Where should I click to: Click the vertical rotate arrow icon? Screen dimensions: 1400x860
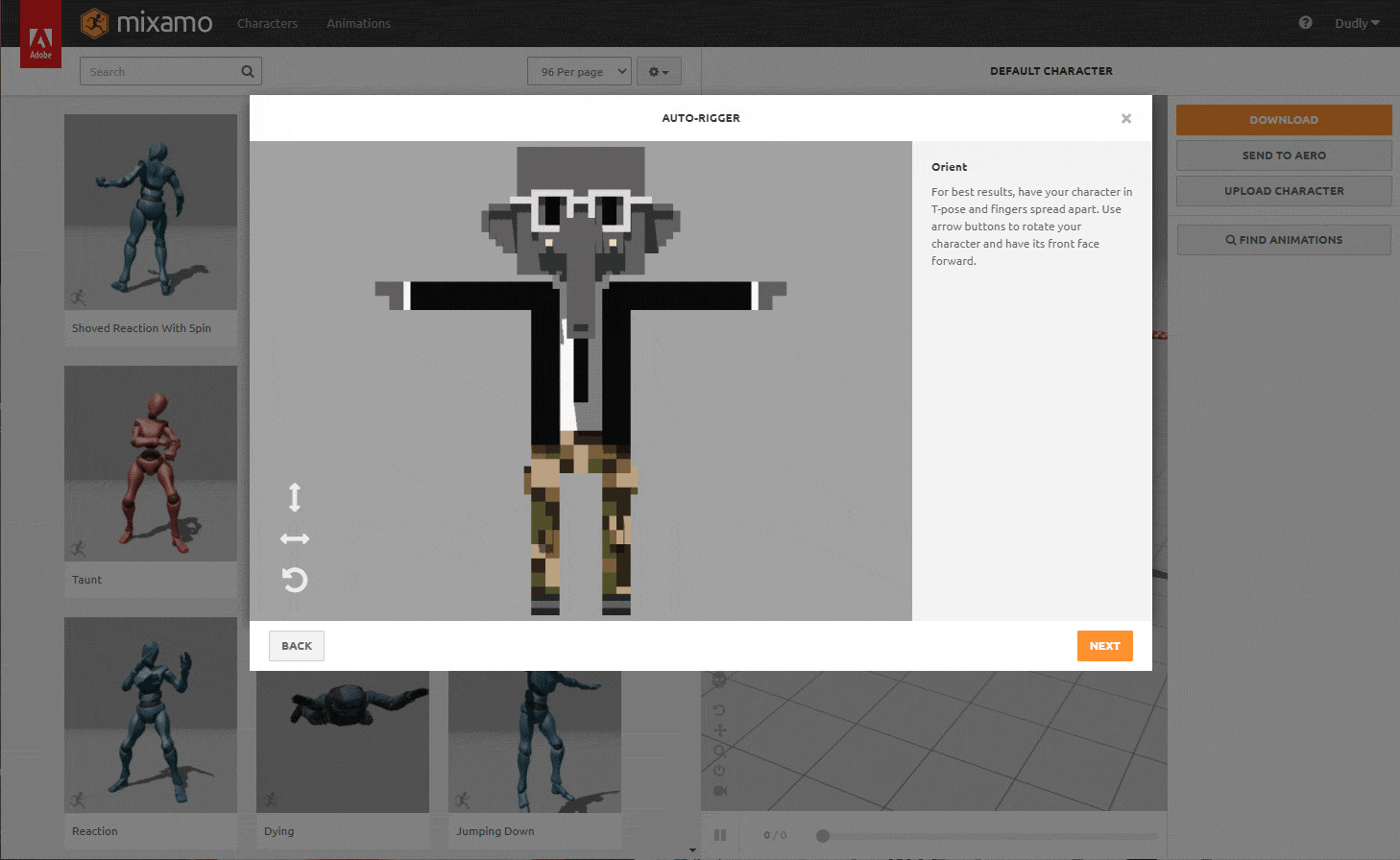point(295,497)
